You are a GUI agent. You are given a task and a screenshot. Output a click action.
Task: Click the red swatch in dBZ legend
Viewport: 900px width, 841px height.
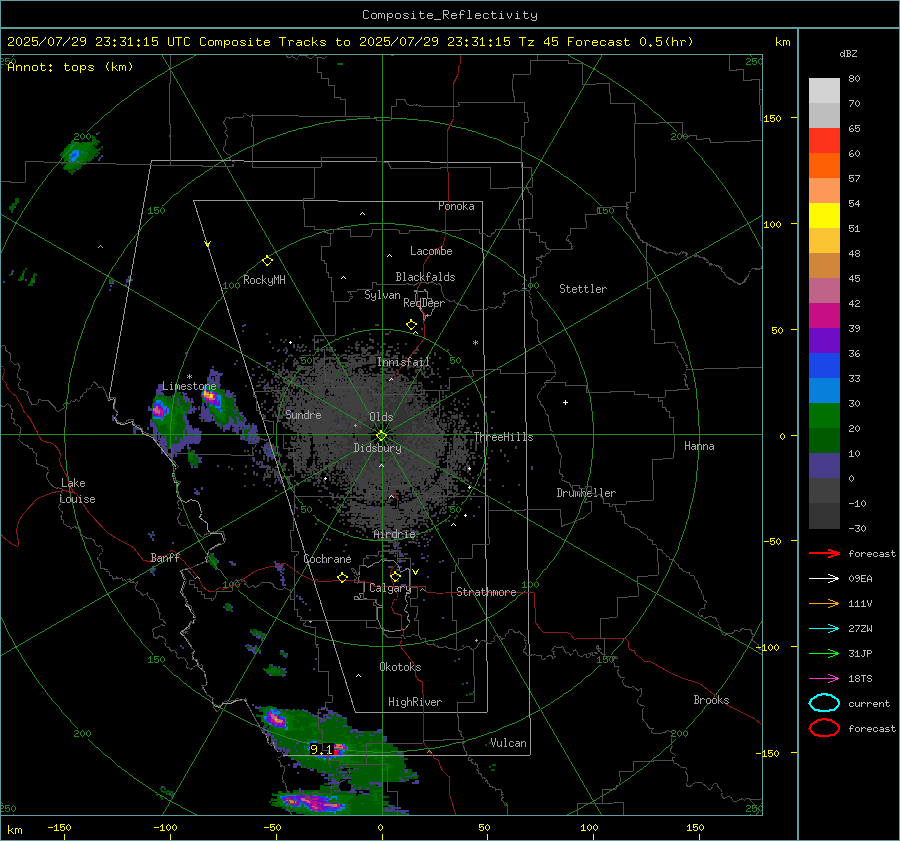[824, 141]
